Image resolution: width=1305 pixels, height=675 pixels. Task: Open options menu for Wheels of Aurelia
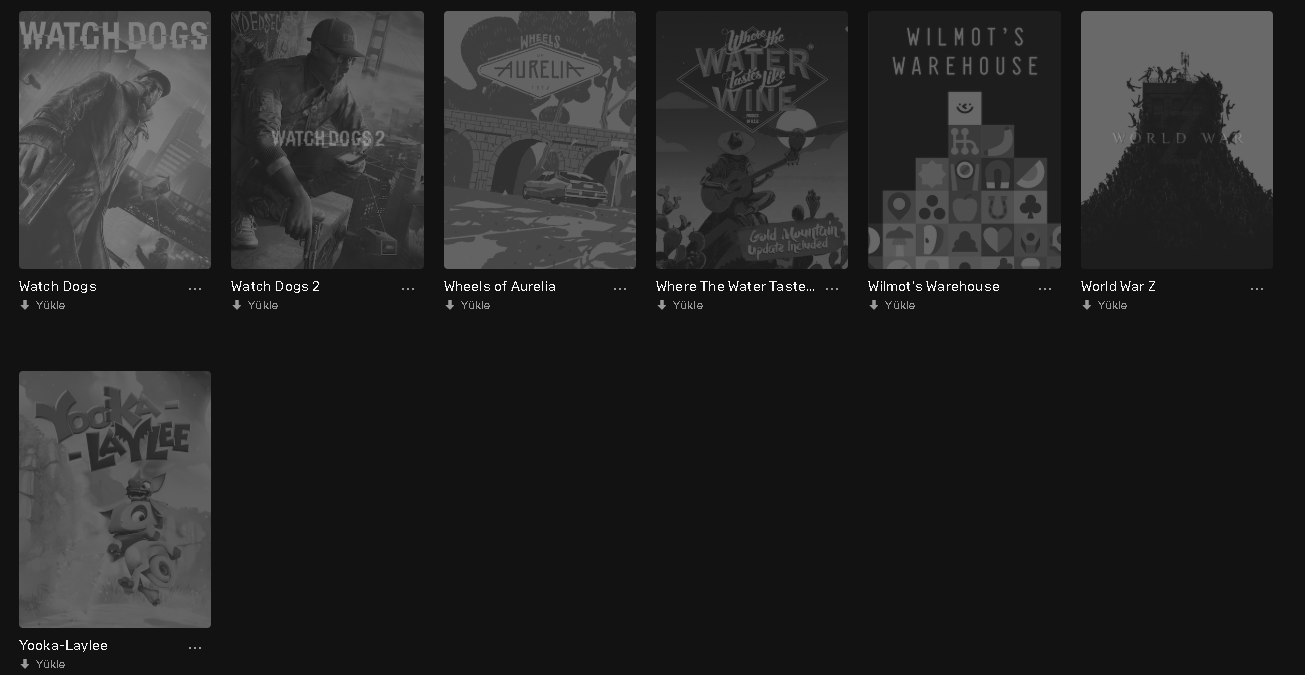(620, 288)
